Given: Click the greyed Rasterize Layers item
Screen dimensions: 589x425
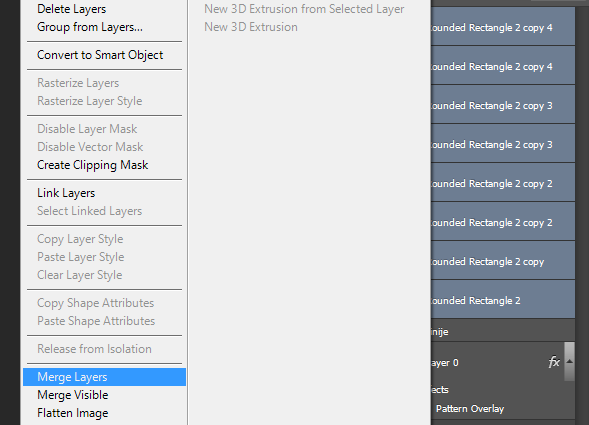Looking at the screenshot, I should point(104,83).
